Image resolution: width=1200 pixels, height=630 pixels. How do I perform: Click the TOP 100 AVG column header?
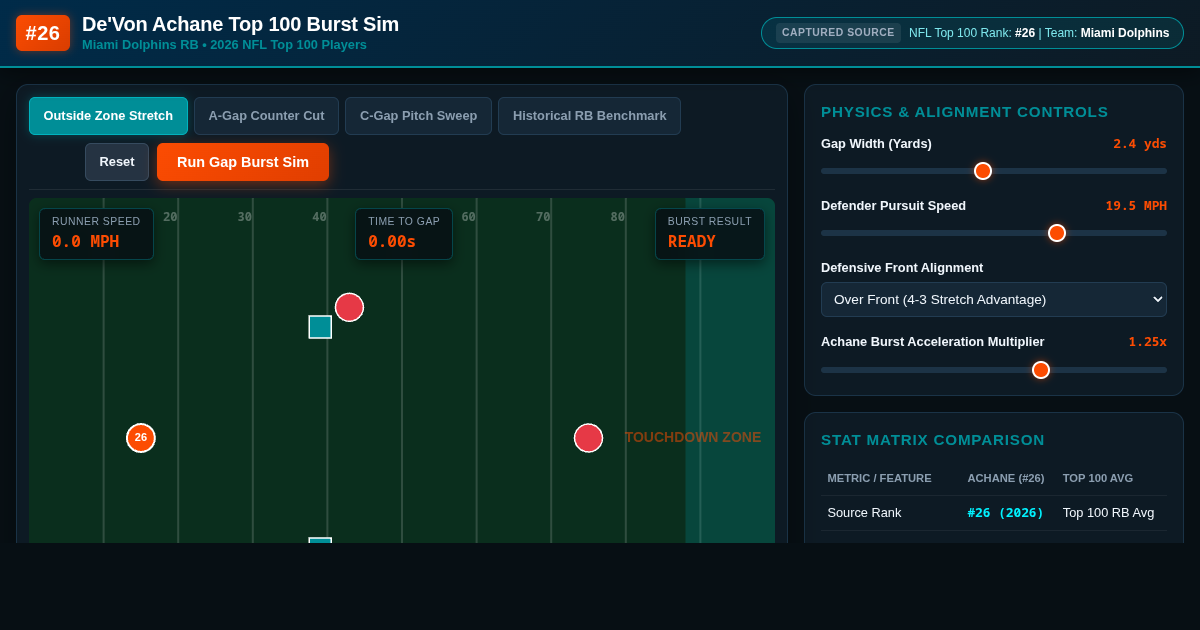pos(1098,478)
